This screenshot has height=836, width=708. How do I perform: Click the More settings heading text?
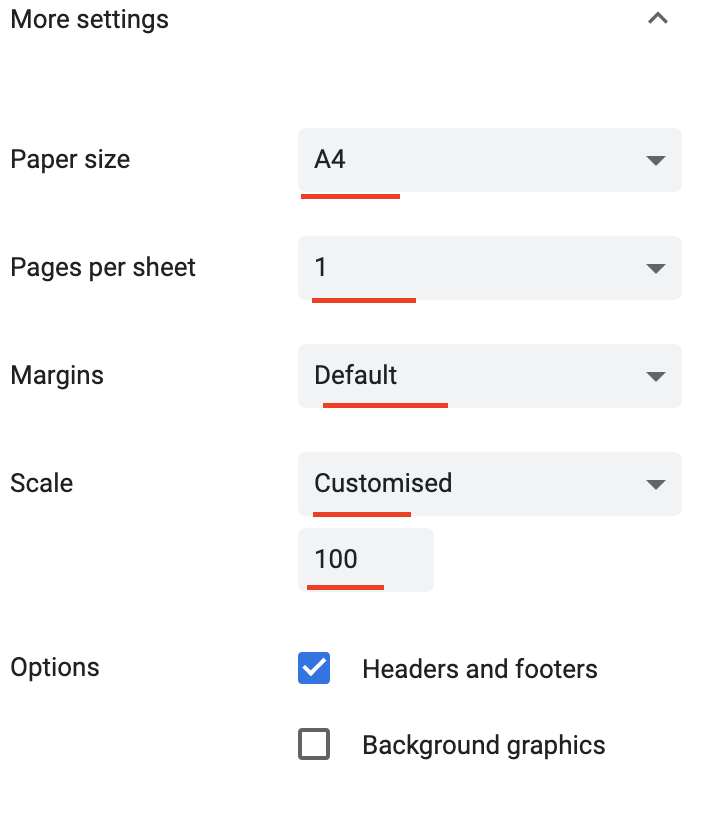pyautogui.click(x=89, y=19)
